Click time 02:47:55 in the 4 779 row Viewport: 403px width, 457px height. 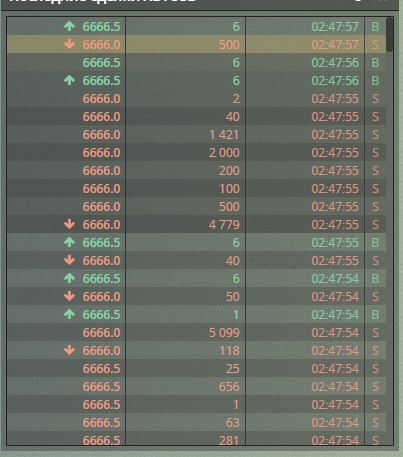coord(335,225)
